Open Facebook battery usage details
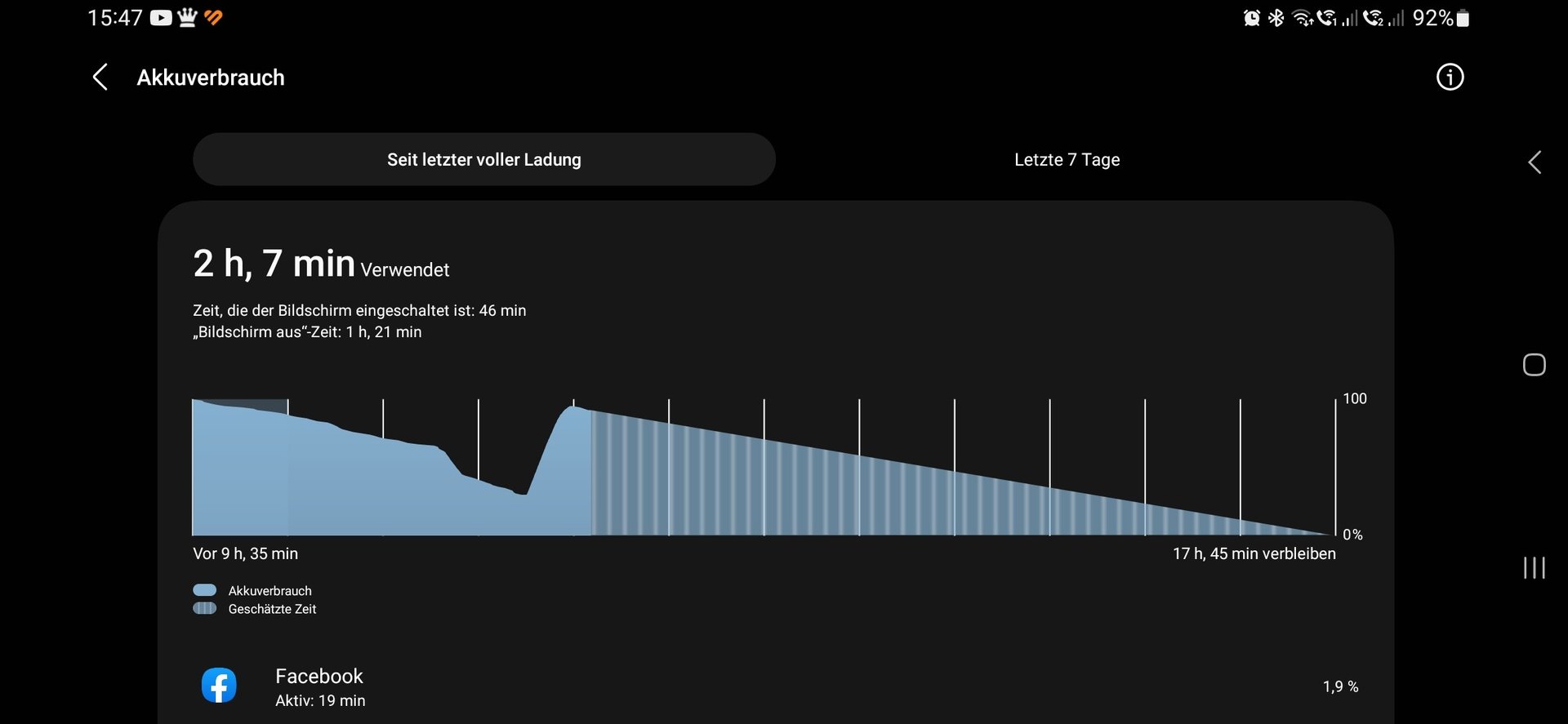 tap(320, 686)
